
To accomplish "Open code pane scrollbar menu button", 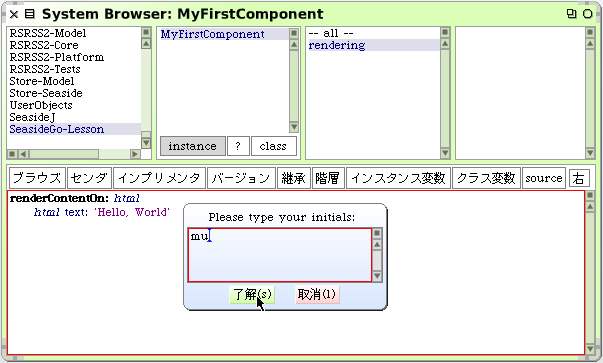I will point(590,196).
